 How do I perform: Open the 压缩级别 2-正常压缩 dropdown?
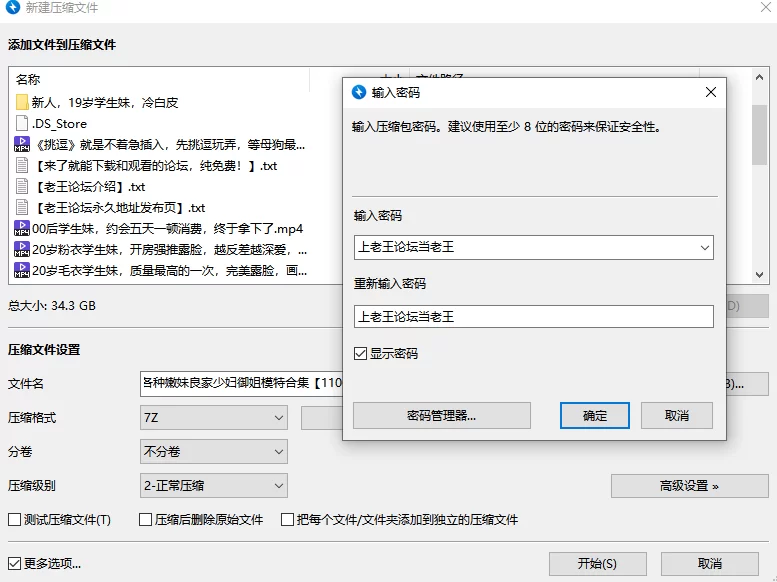tap(213, 486)
